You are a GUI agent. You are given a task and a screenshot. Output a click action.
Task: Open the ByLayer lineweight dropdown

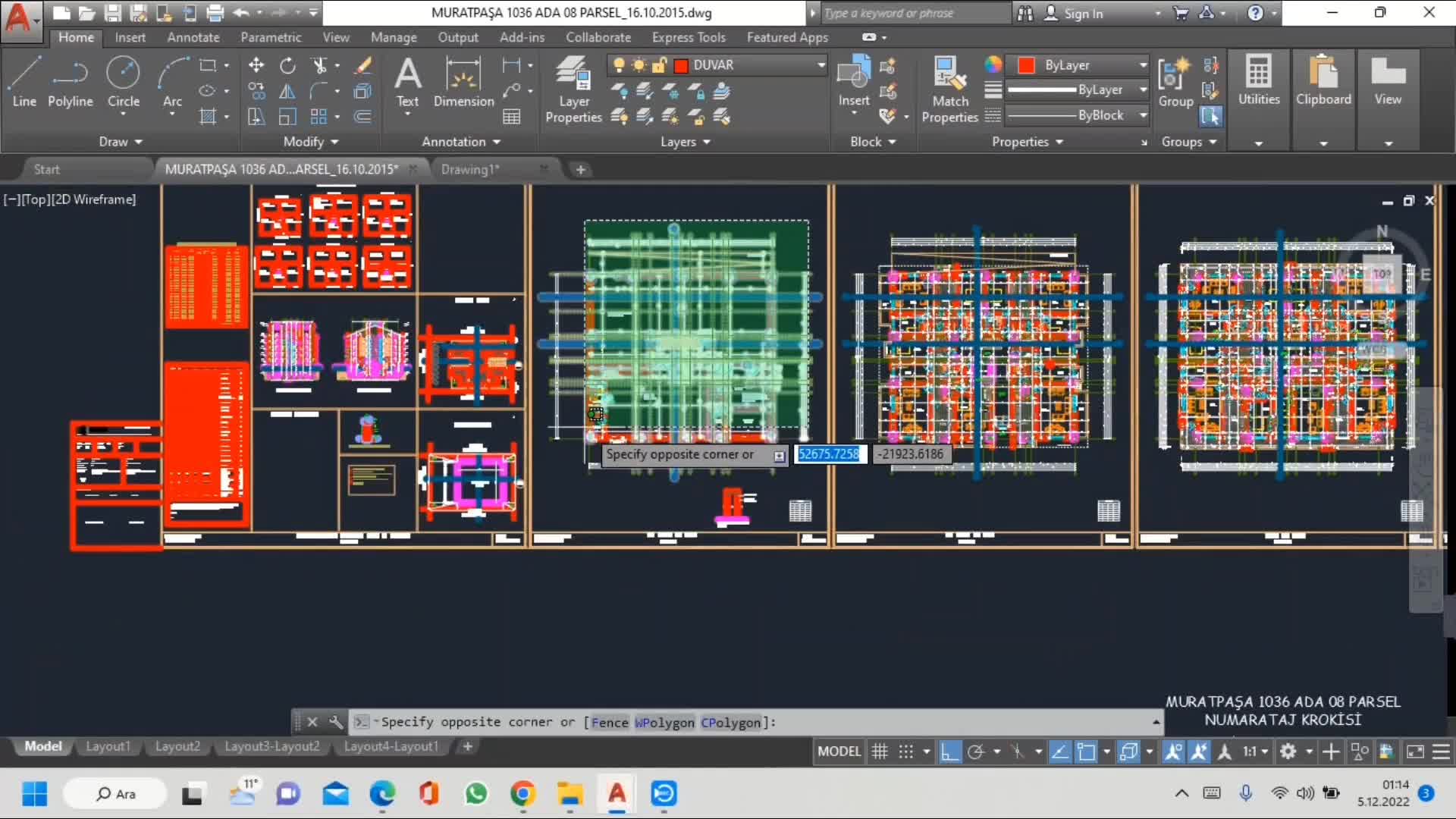tap(1143, 89)
